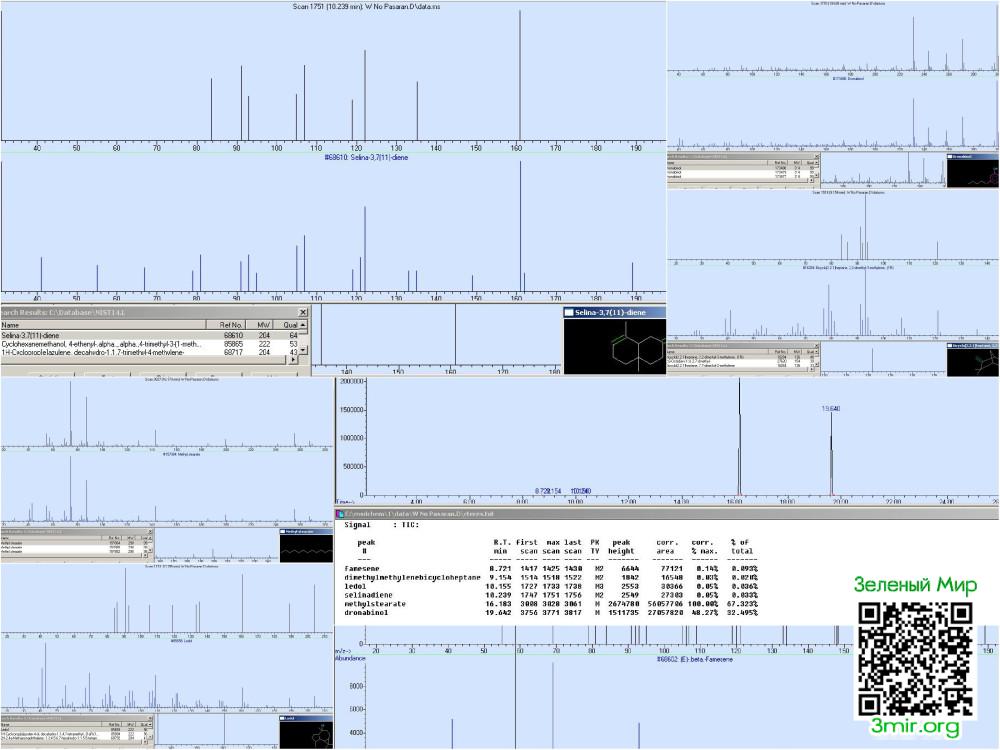
Task: Sort results by the Name column header
Action: (102, 325)
